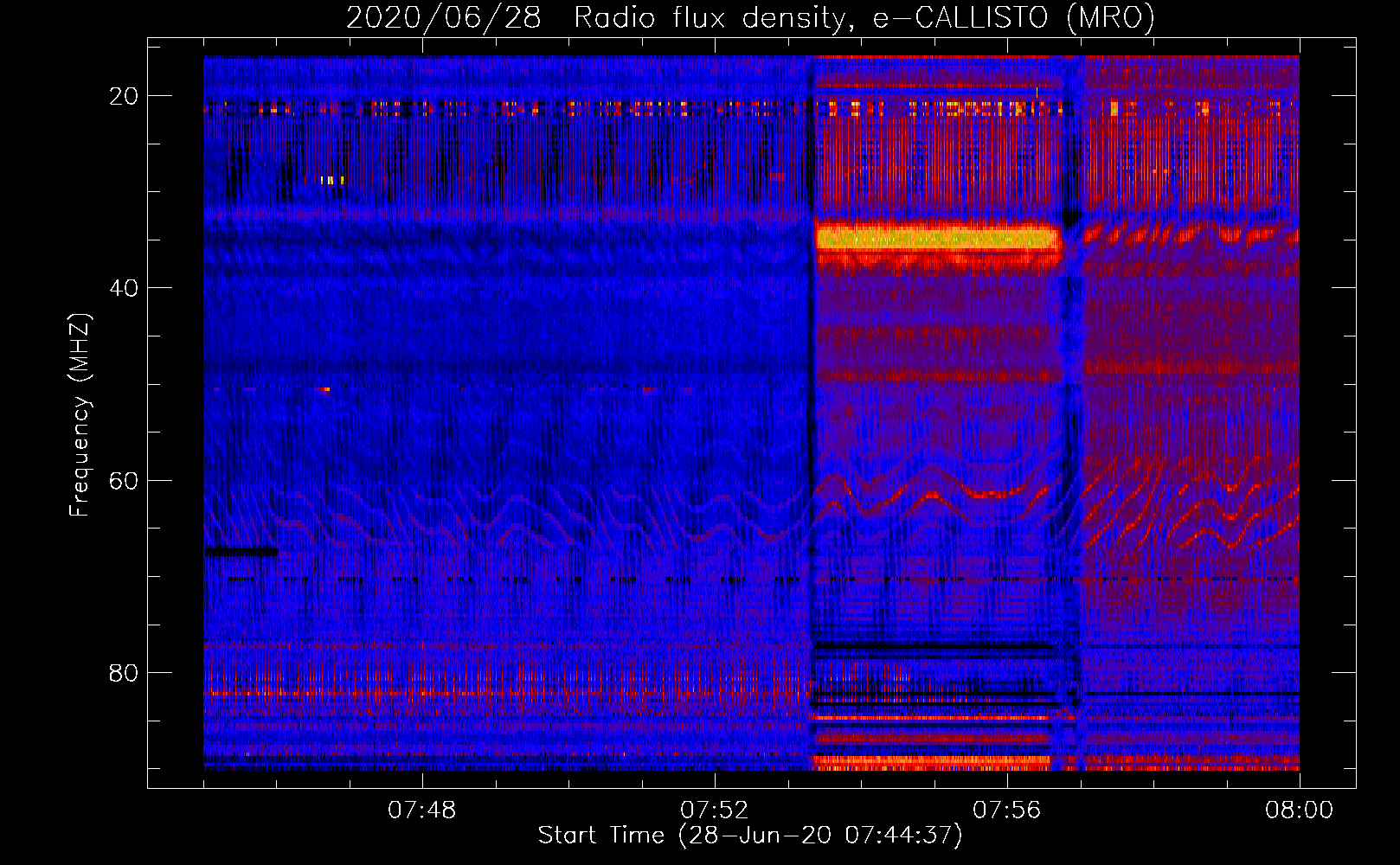Click the plot title 2020/06/28 Radio flux density

tap(750, 18)
